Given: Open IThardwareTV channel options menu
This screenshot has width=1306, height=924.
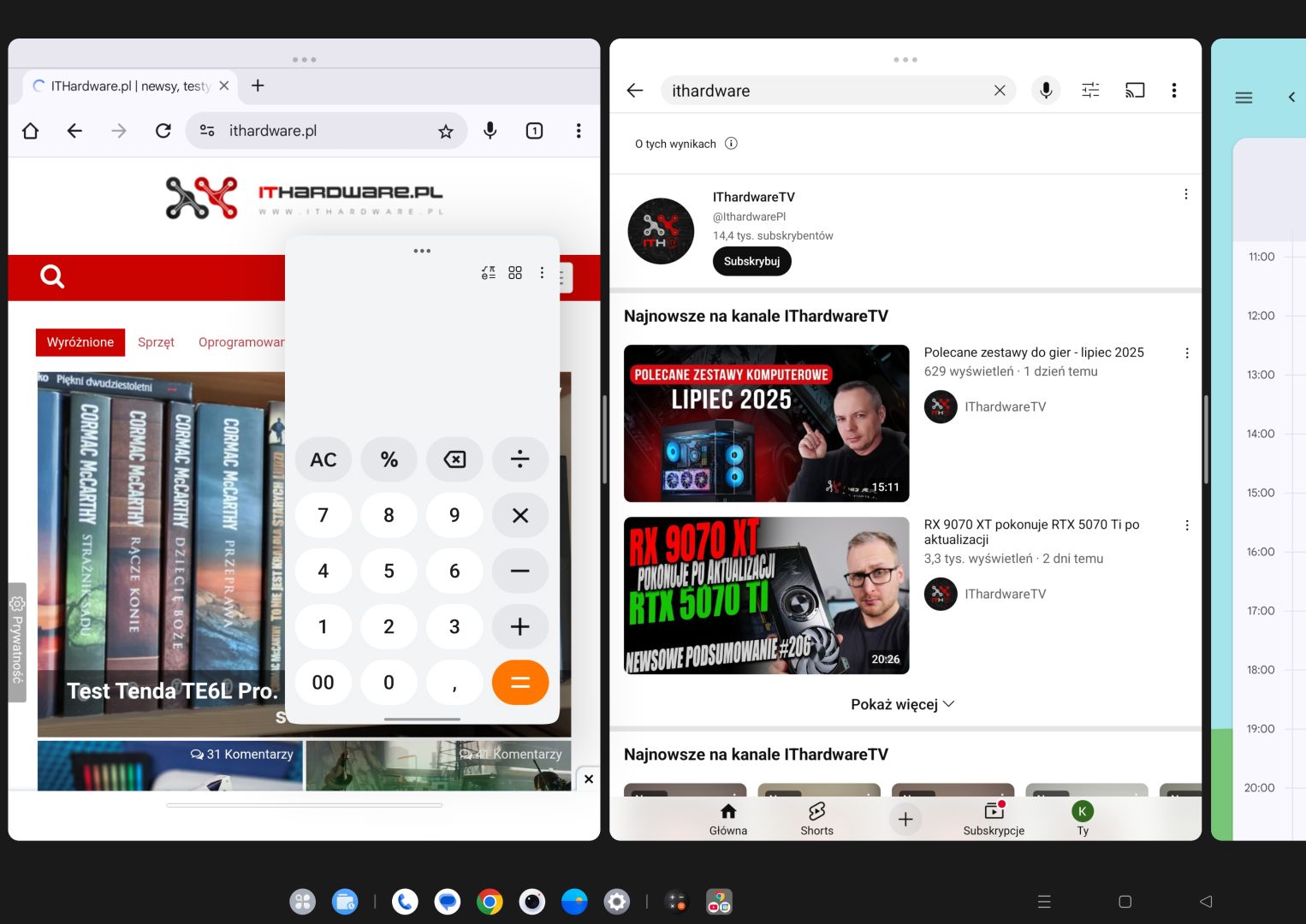Looking at the screenshot, I should tap(1186, 194).
